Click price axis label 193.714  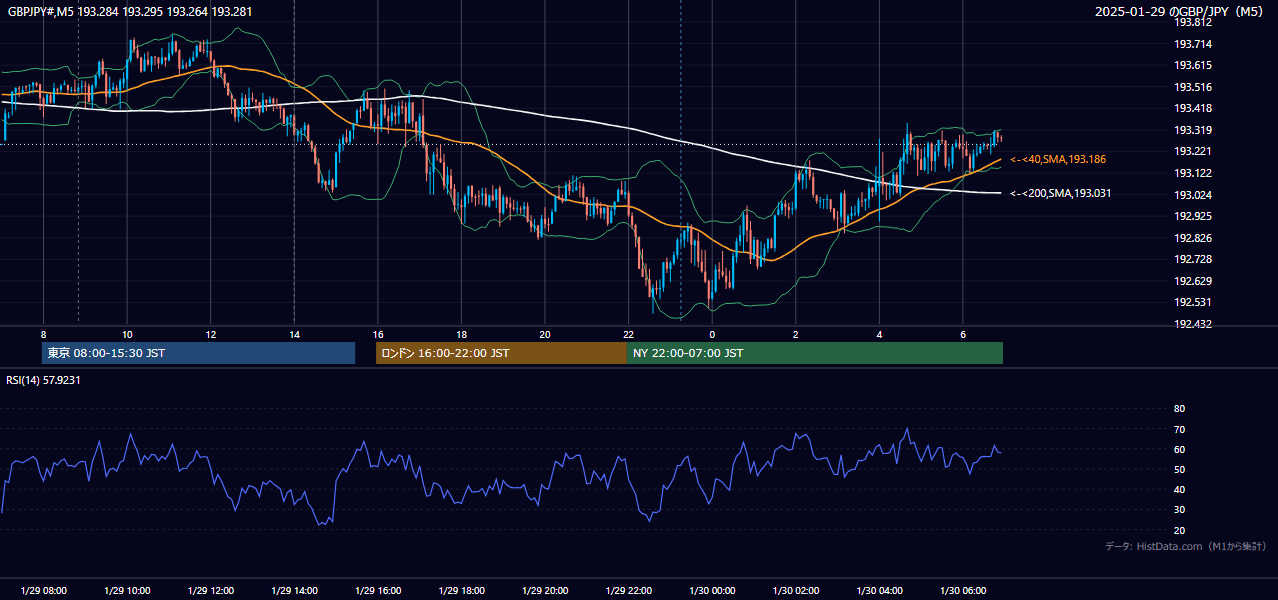[x=1192, y=44]
